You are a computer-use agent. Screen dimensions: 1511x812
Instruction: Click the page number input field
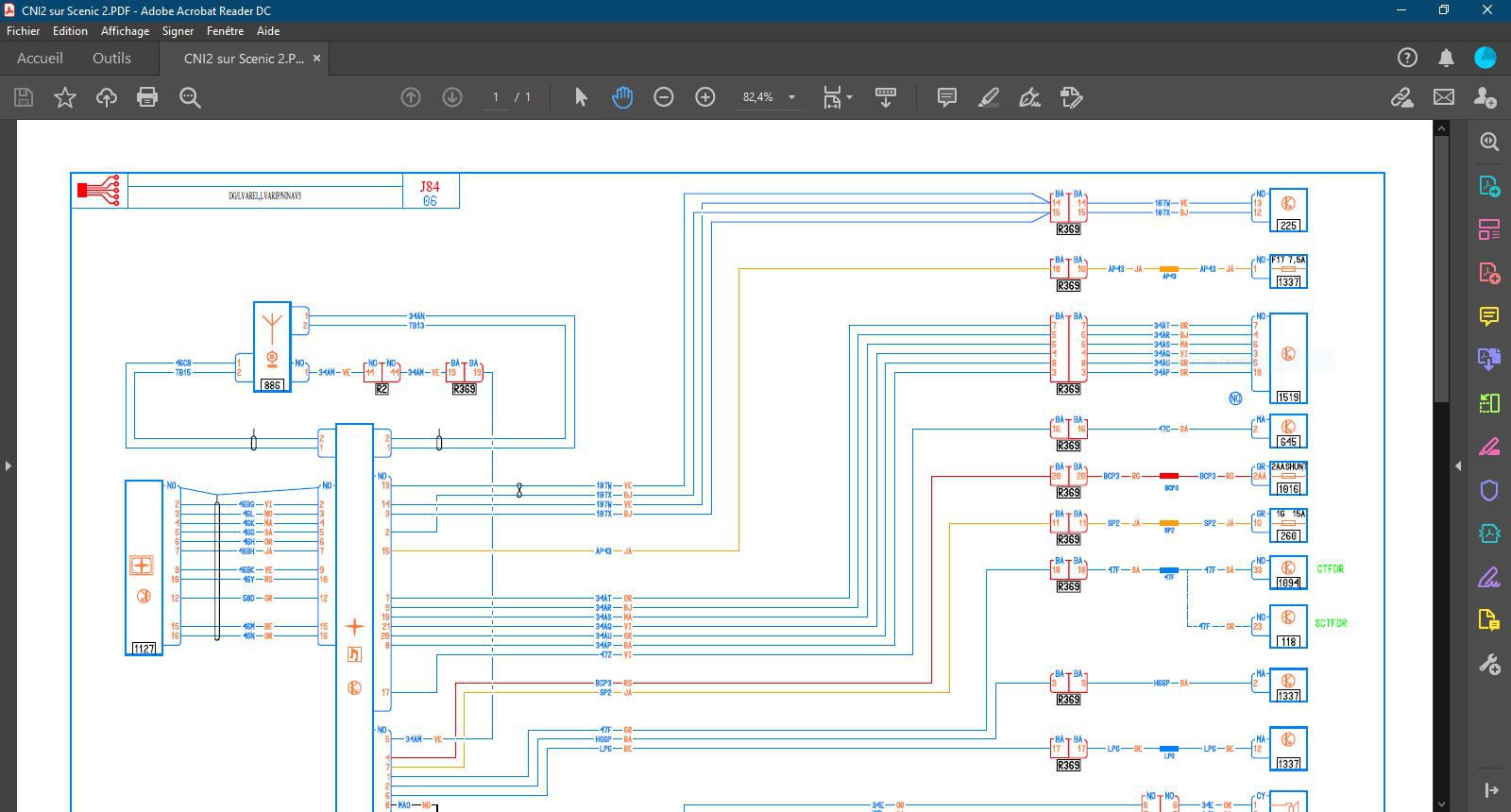(x=496, y=97)
